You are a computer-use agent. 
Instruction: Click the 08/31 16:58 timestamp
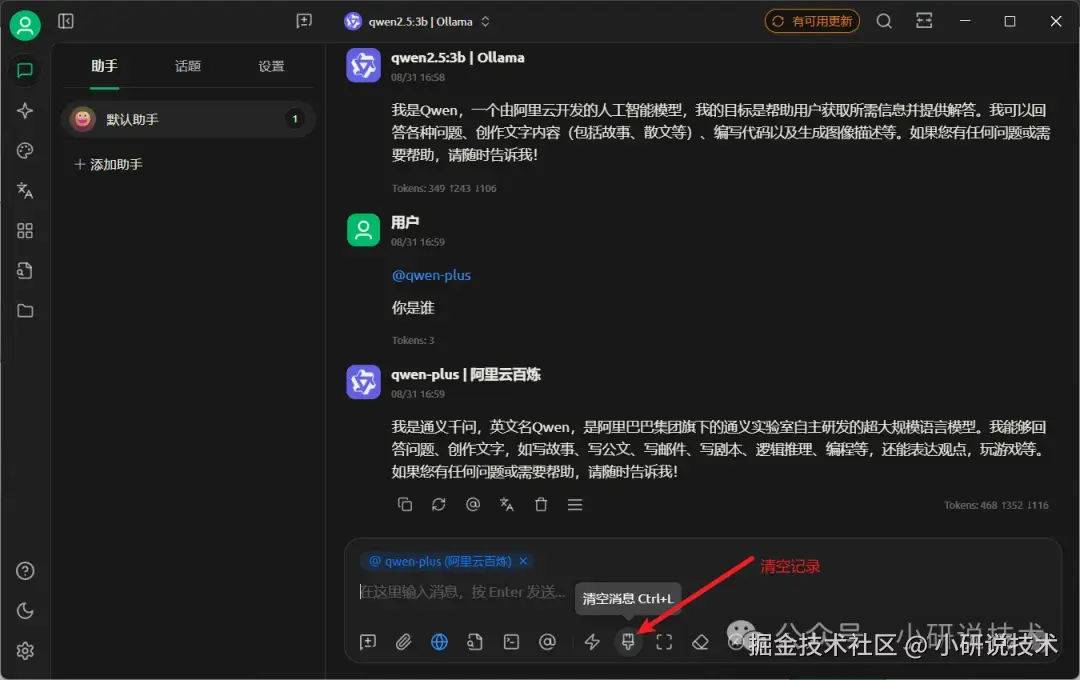click(417, 77)
